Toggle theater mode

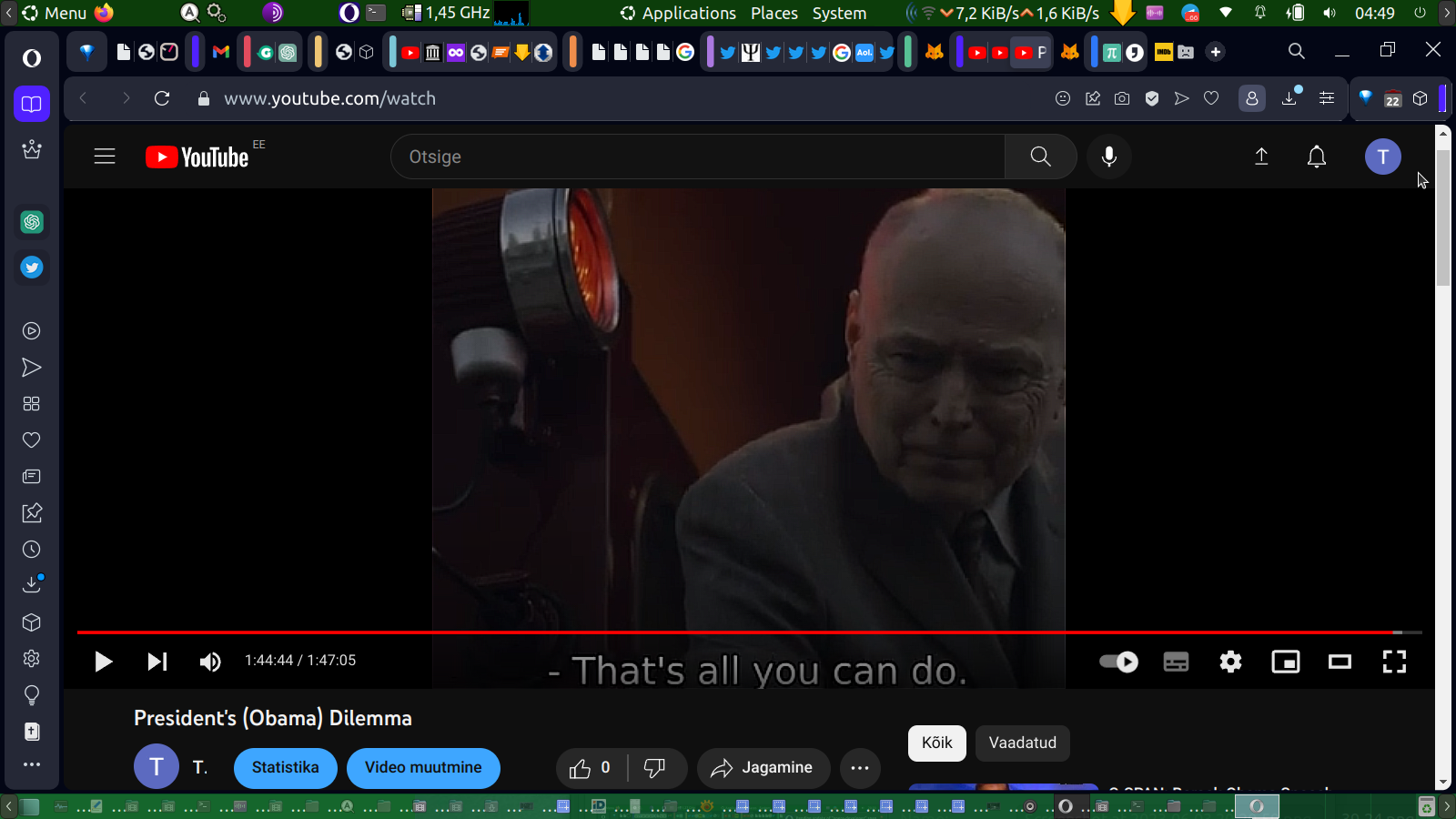1340,662
